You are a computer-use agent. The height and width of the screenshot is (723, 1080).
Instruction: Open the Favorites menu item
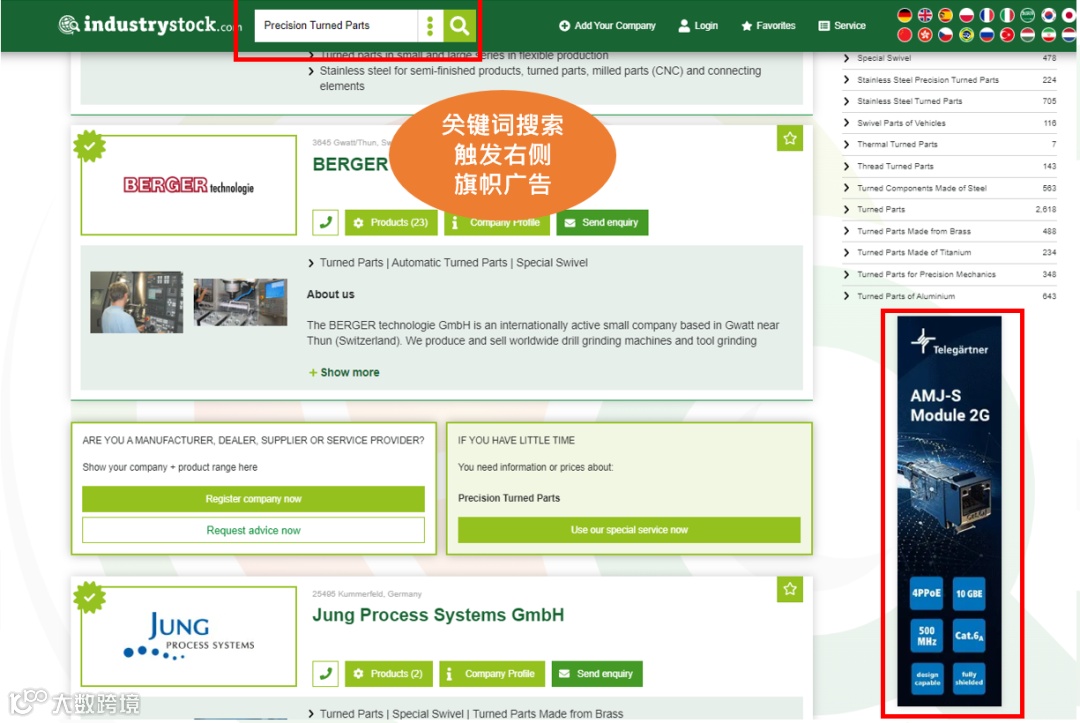[x=768, y=25]
